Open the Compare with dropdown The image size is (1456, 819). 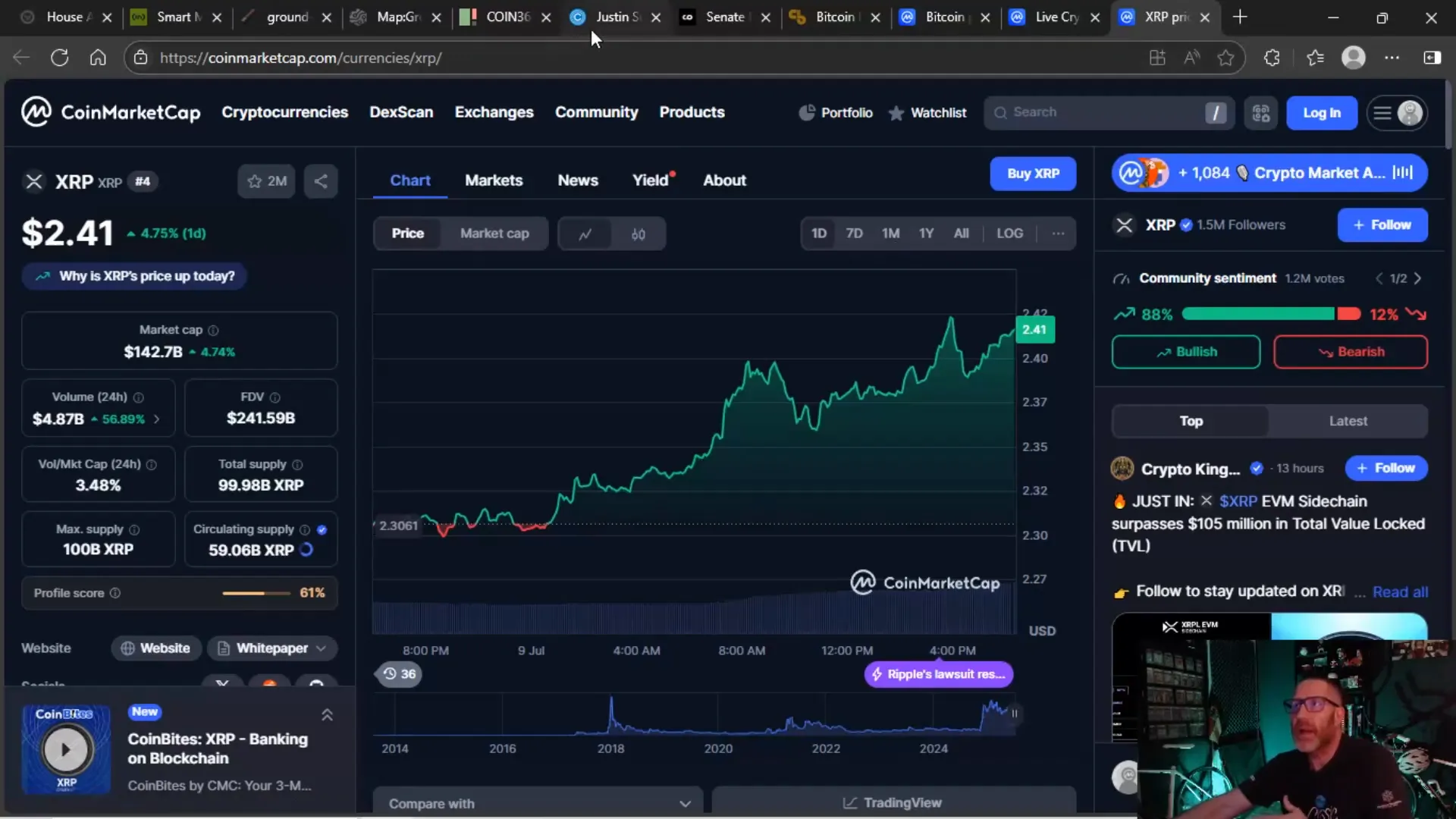tap(538, 802)
